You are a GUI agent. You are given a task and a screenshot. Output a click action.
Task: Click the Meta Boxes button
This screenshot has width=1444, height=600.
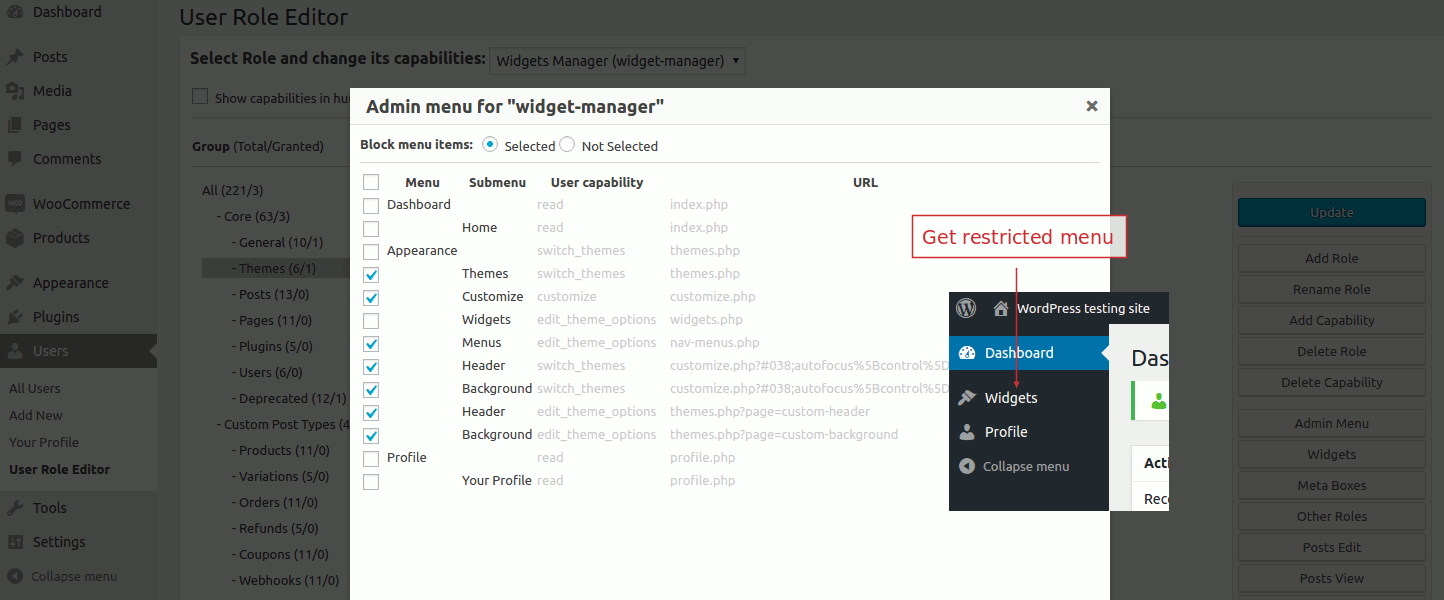pyautogui.click(x=1332, y=485)
